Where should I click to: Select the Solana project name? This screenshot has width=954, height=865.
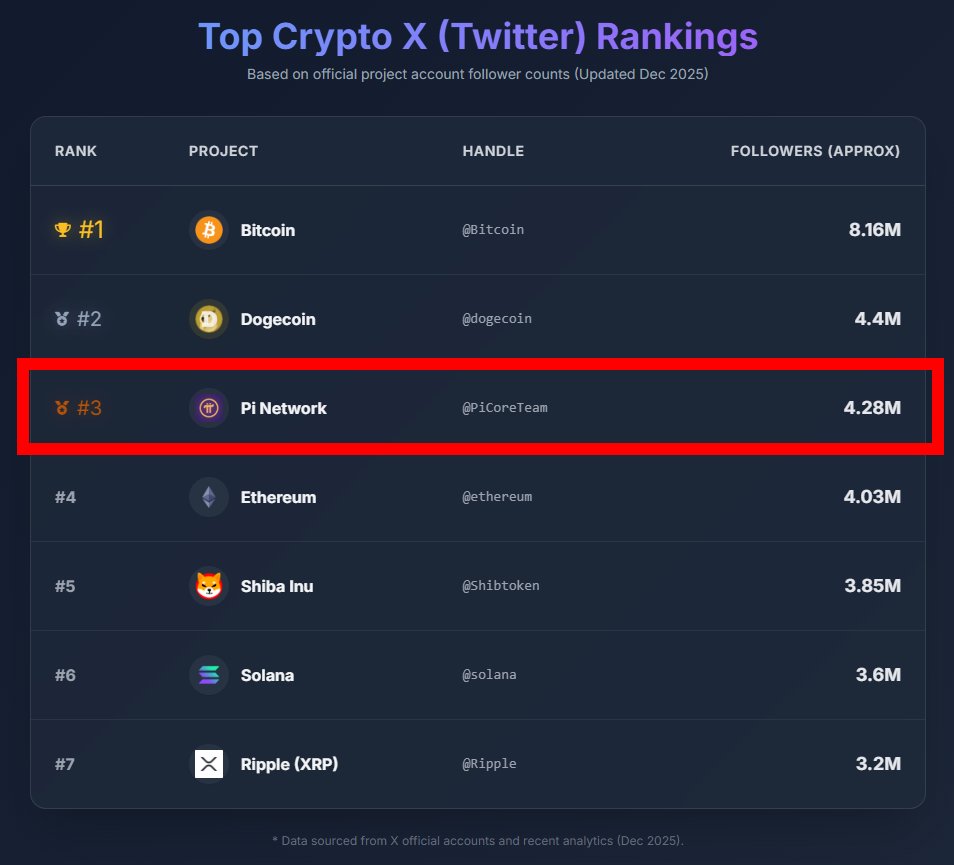[267, 675]
